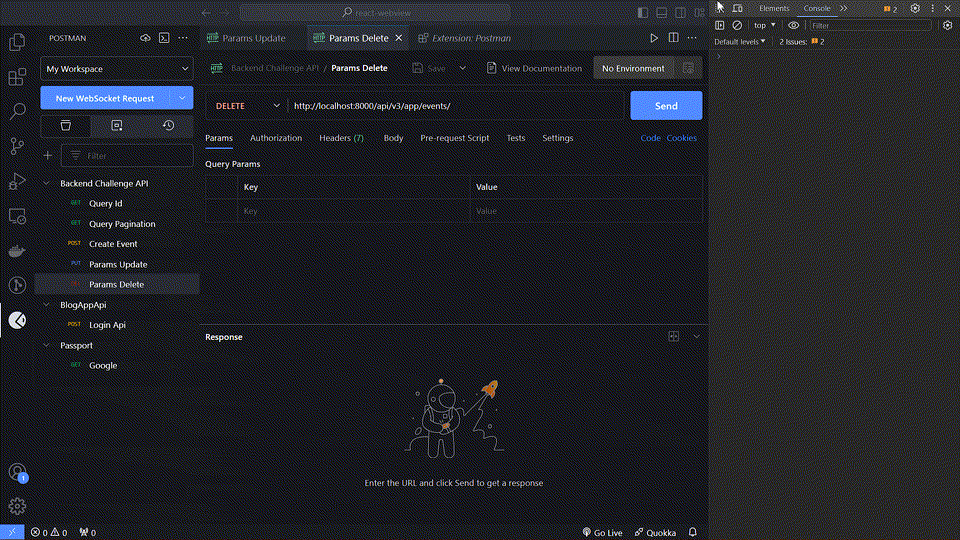The width and height of the screenshot is (960, 540).
Task: Click the Save button
Action: pyautogui.click(x=429, y=68)
